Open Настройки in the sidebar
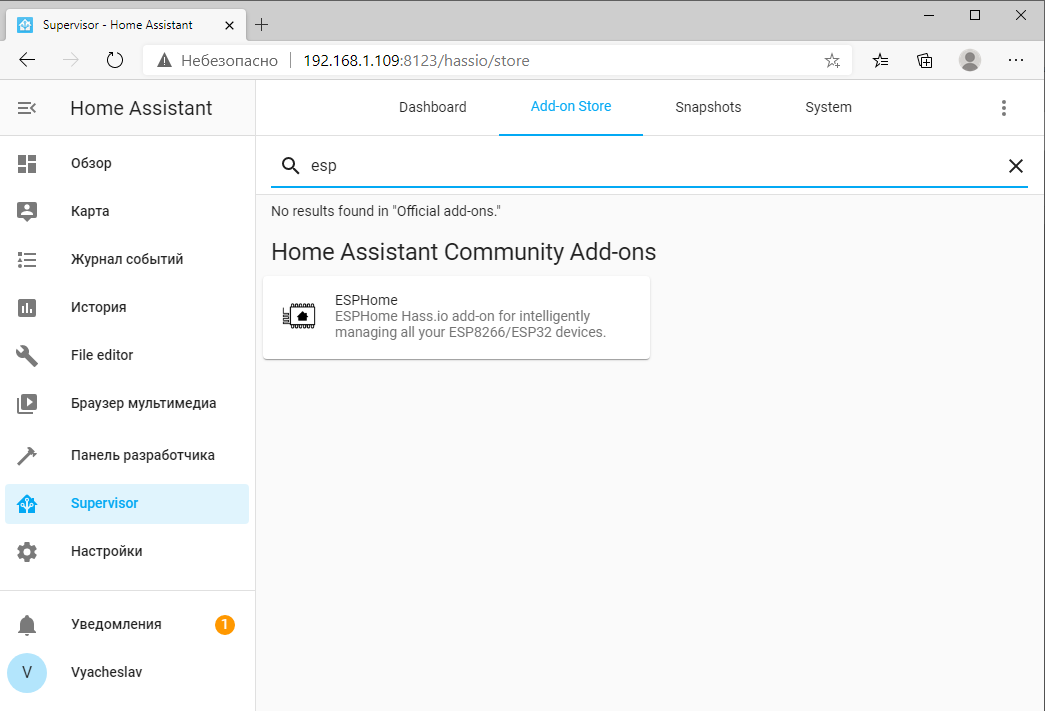The height and width of the screenshot is (711, 1045). point(127,552)
